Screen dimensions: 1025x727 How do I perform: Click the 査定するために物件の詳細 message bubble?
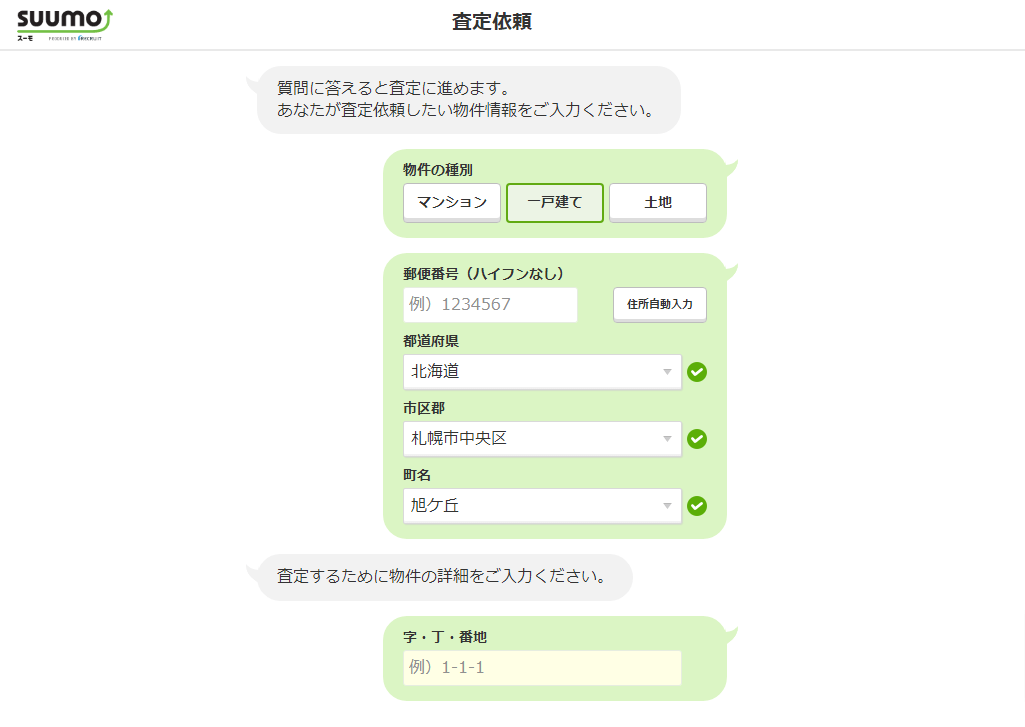pos(444,577)
